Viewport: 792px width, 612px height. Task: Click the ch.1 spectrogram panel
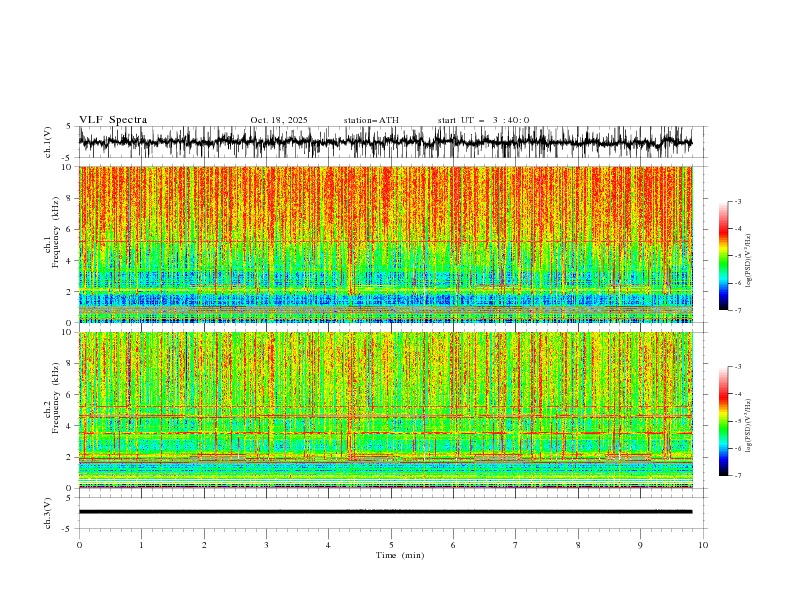point(386,244)
